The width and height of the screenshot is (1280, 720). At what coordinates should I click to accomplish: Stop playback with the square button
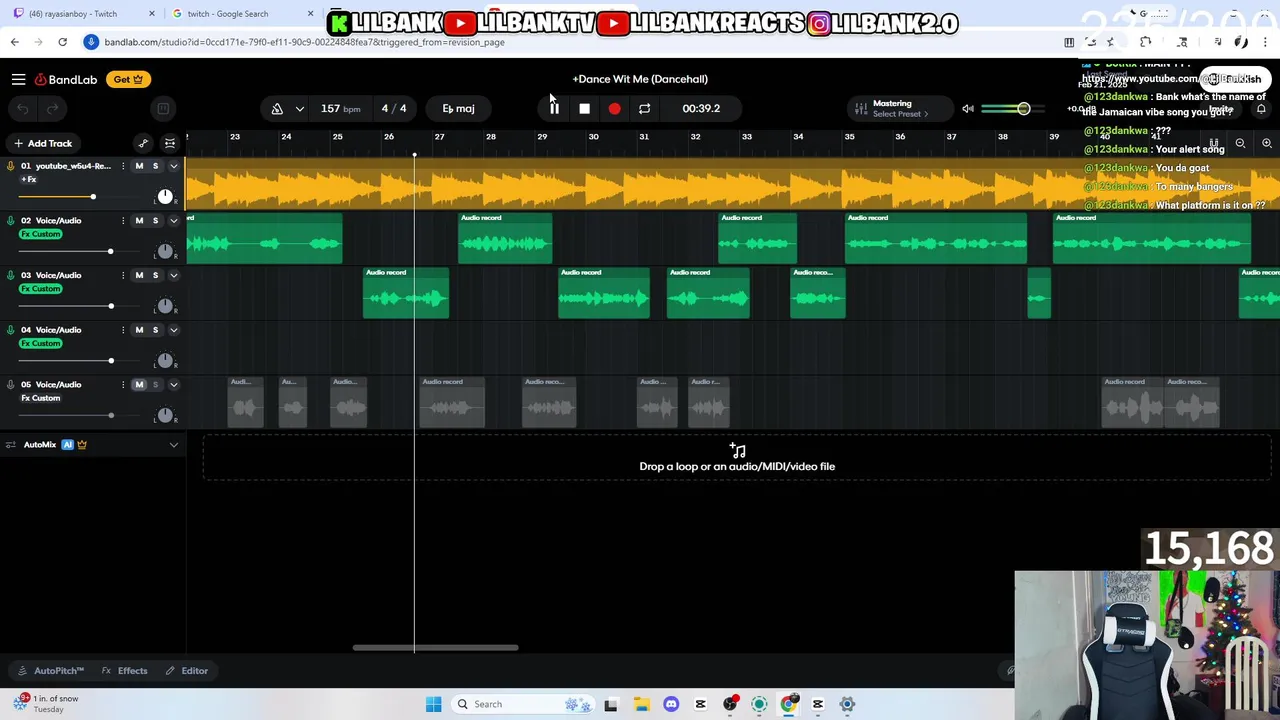[584, 108]
